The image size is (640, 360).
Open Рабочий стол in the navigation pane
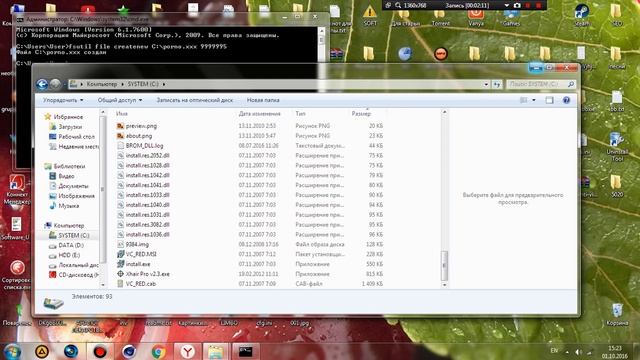click(76, 137)
